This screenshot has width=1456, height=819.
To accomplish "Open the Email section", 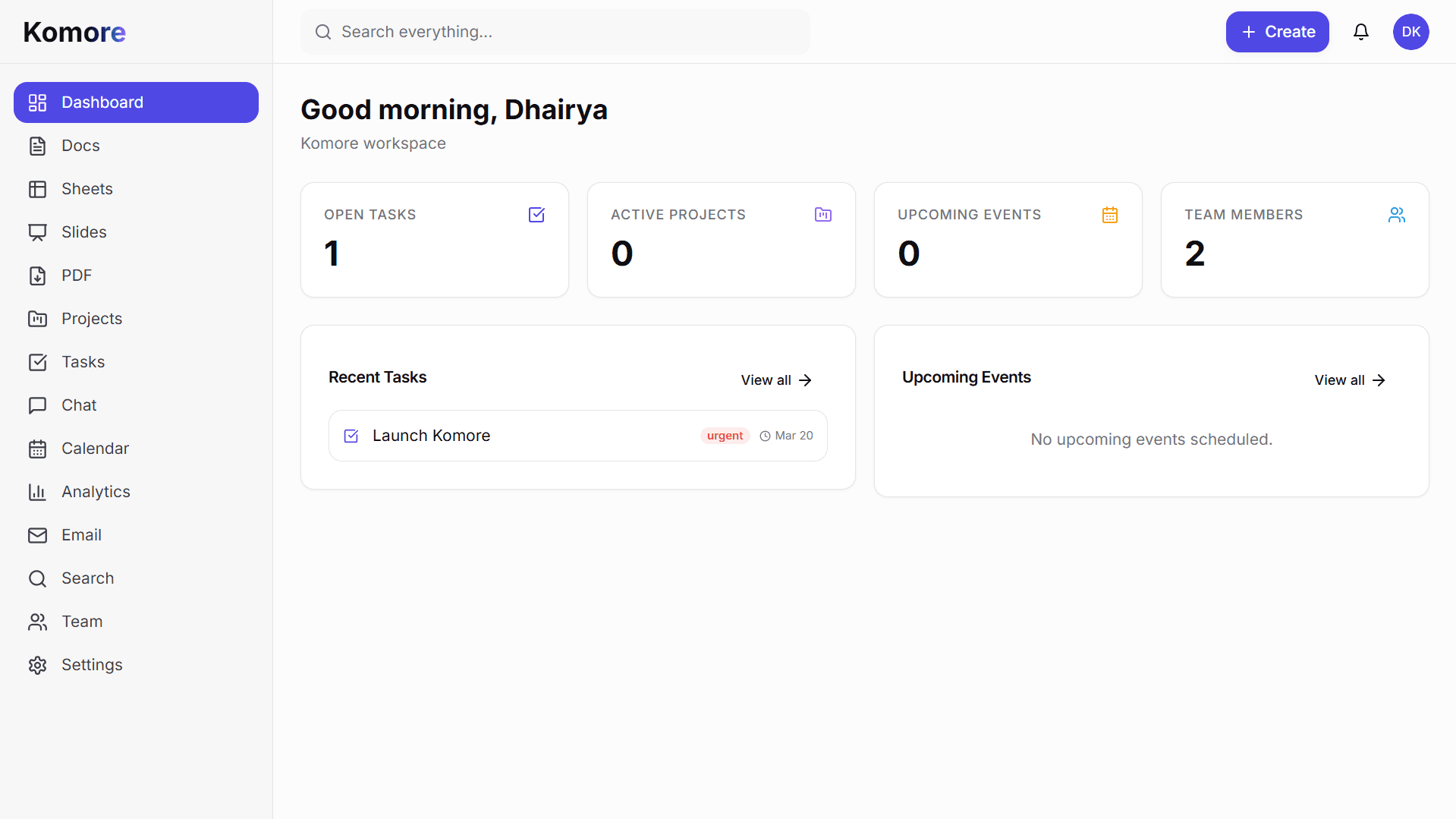I will tap(80, 534).
